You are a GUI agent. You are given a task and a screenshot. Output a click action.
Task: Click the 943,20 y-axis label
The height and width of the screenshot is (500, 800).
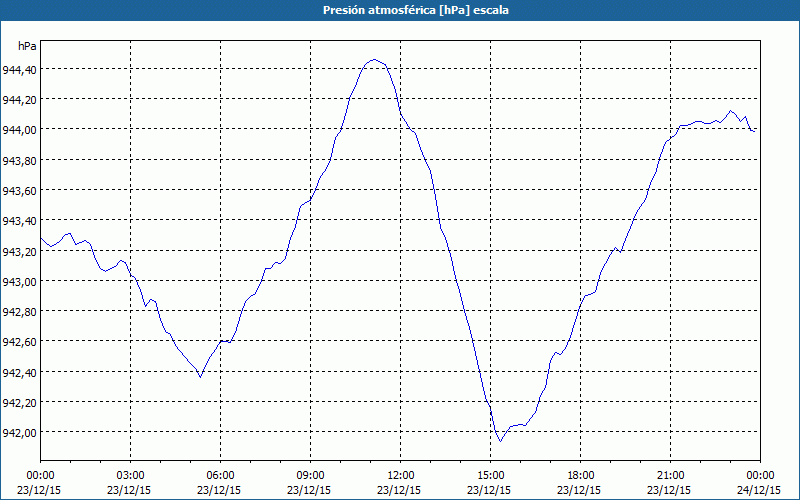[19, 251]
